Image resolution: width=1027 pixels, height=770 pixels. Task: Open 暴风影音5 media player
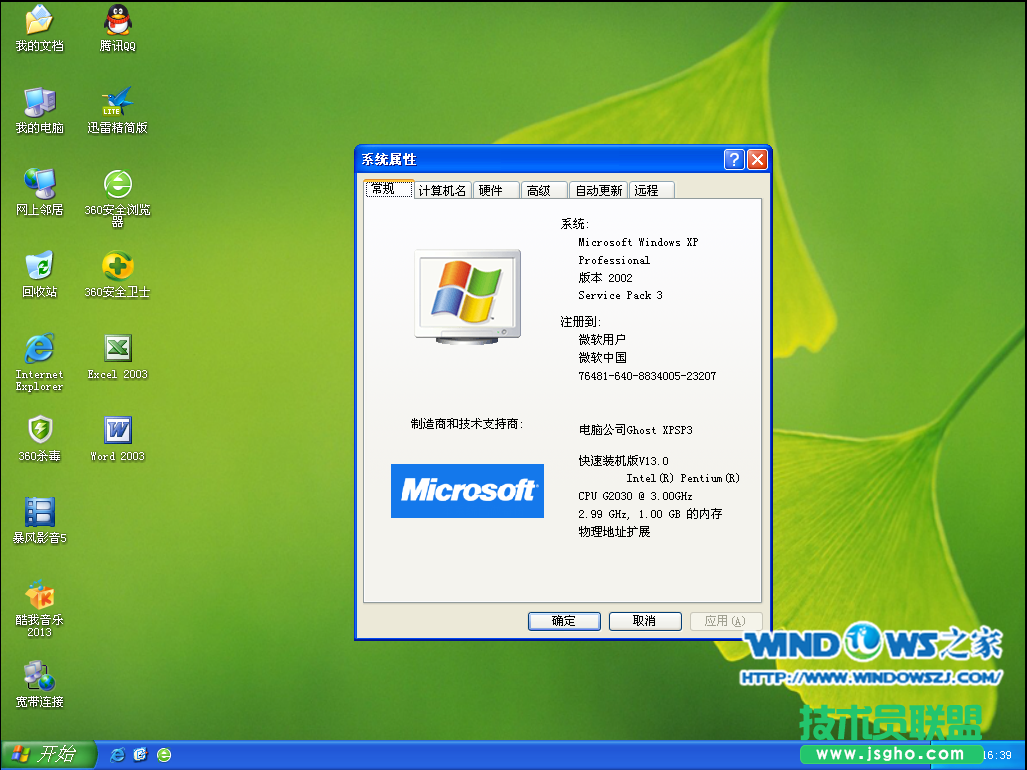tap(39, 512)
